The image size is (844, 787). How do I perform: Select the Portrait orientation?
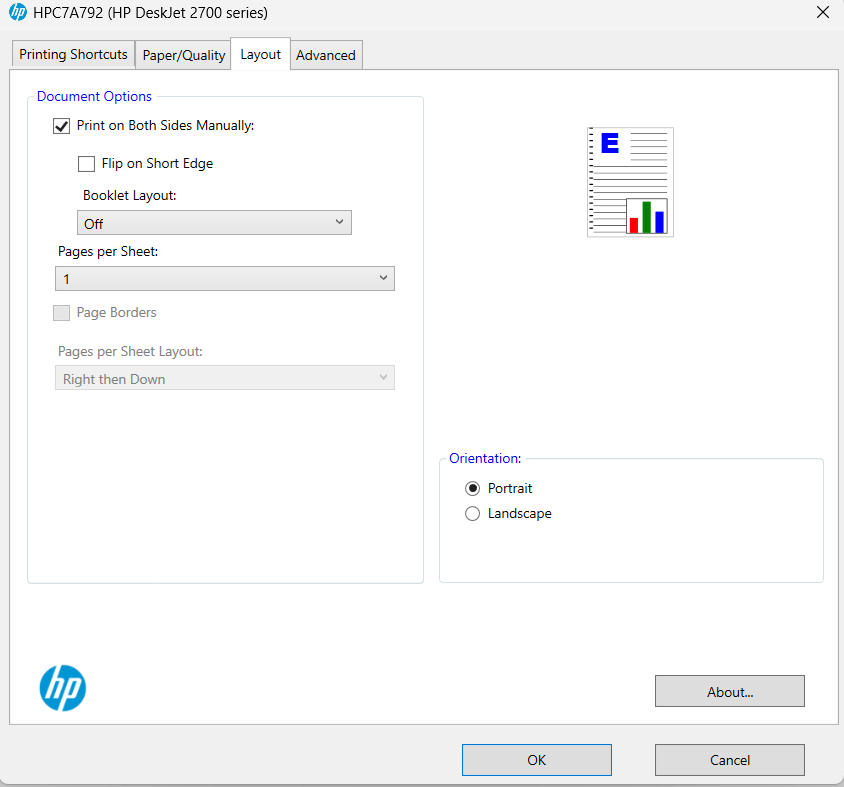pyautogui.click(x=472, y=488)
